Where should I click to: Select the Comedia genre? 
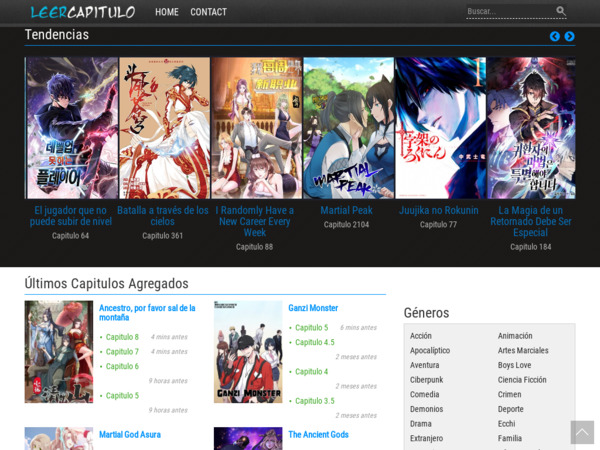424,395
